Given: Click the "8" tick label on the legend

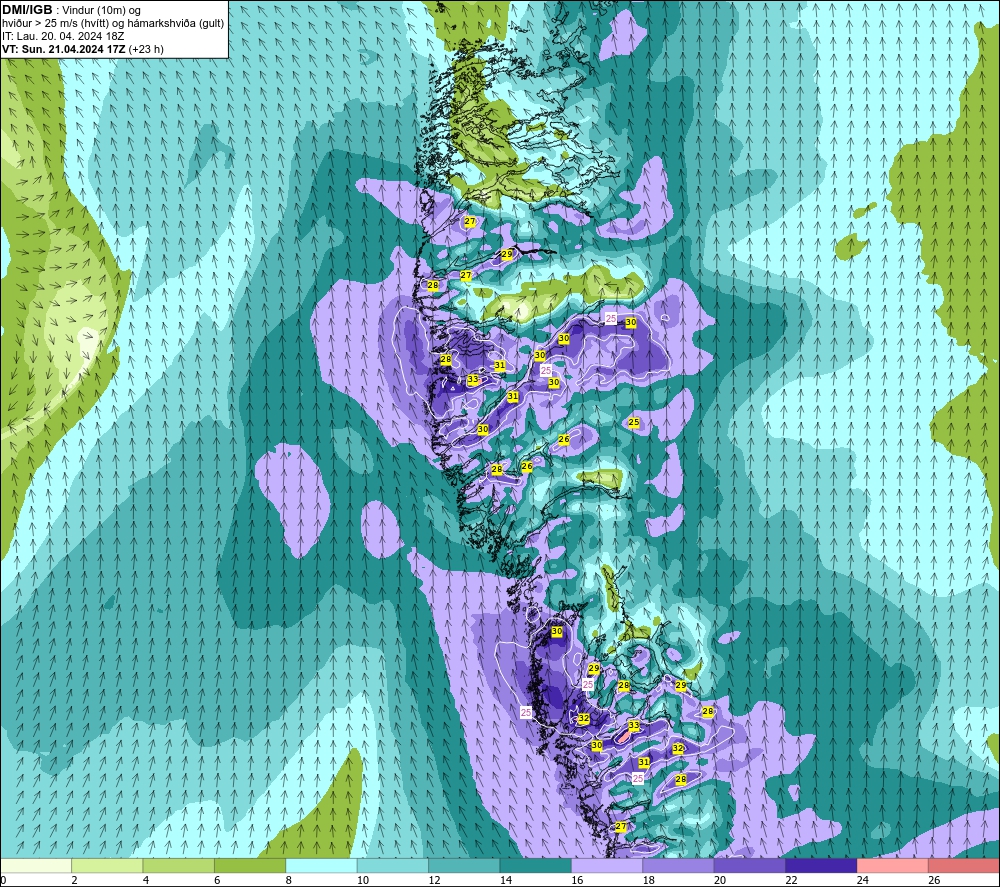Looking at the screenshot, I should tap(289, 880).
